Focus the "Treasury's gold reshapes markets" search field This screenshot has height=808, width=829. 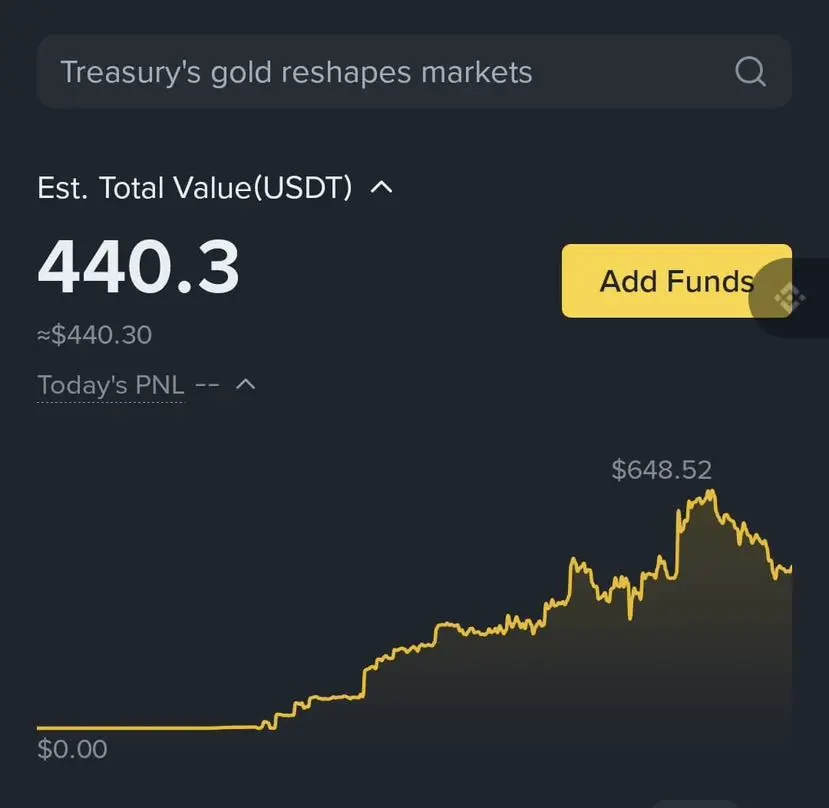[x=414, y=71]
